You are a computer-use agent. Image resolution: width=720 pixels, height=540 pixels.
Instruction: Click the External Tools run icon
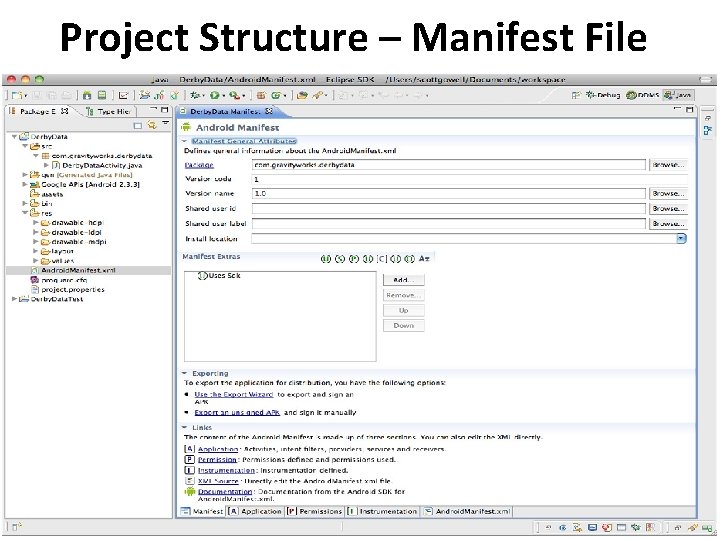tap(235, 96)
